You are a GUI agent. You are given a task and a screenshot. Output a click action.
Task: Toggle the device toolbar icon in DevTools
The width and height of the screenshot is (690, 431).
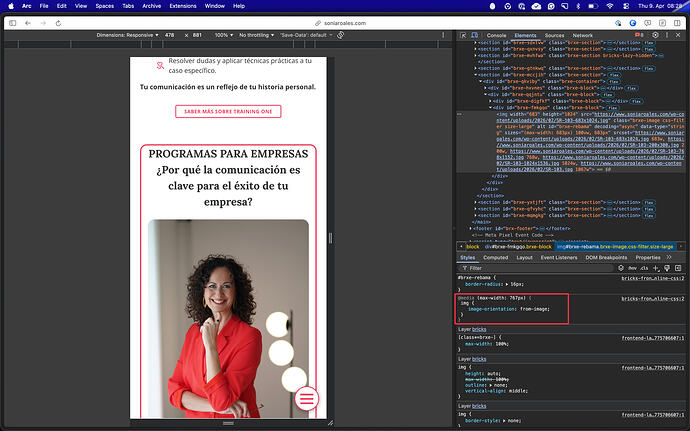[x=474, y=35]
